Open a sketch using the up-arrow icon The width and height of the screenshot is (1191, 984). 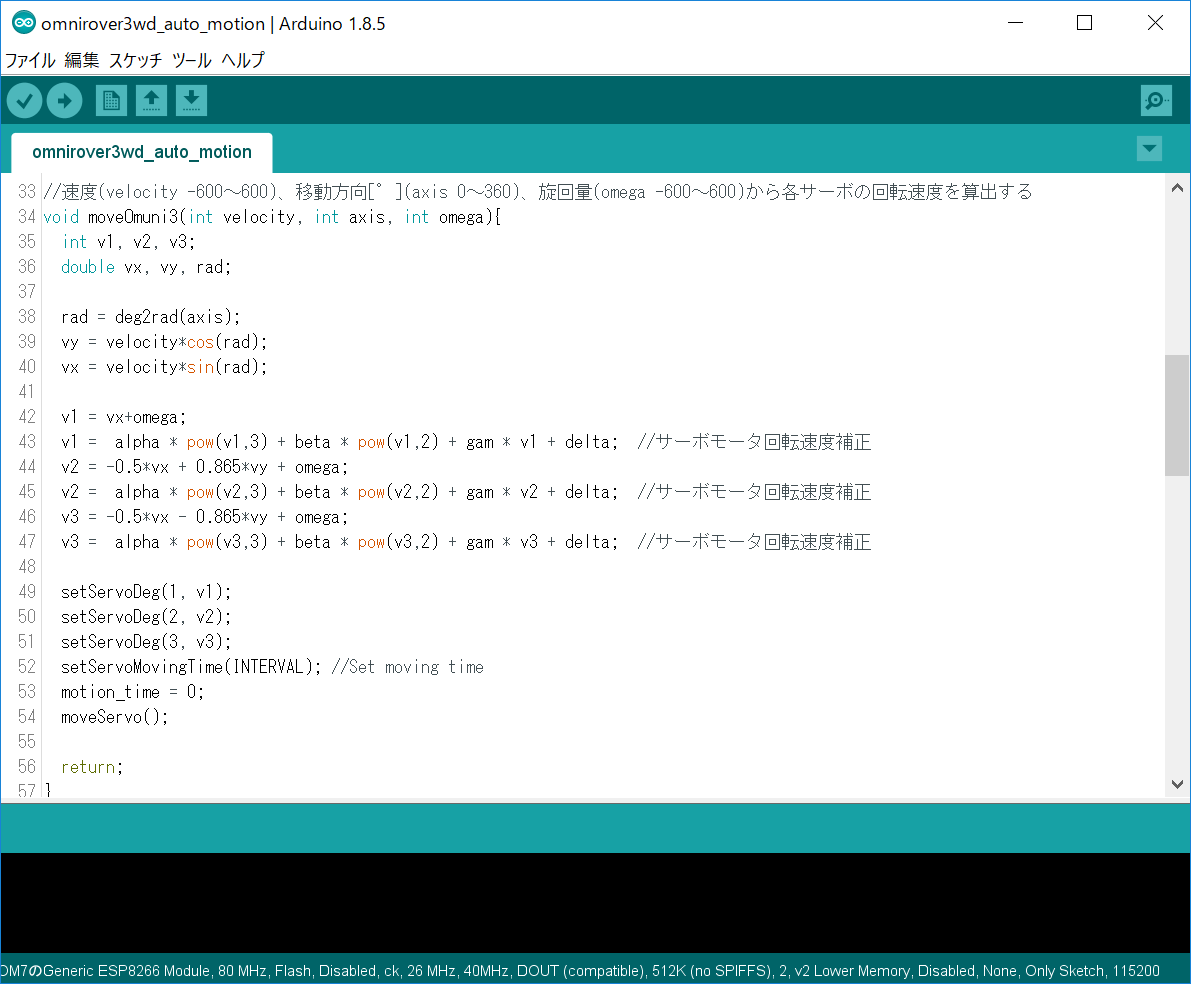151,100
